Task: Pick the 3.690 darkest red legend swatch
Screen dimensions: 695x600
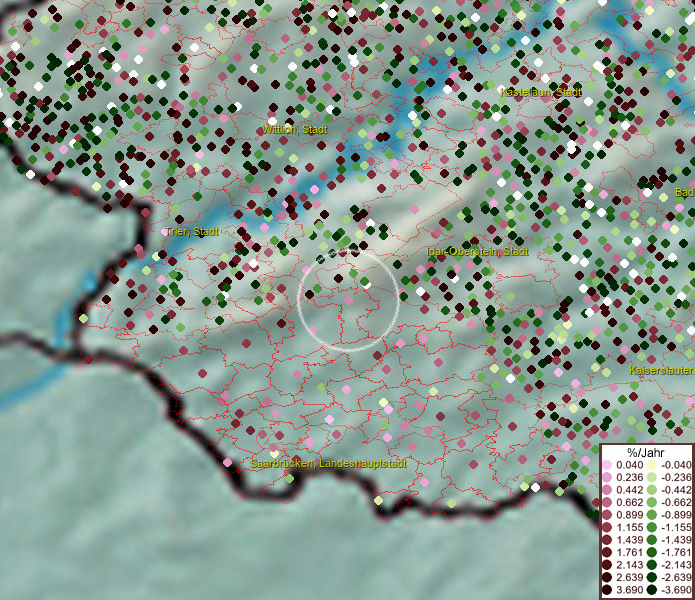Action: click(x=607, y=592)
